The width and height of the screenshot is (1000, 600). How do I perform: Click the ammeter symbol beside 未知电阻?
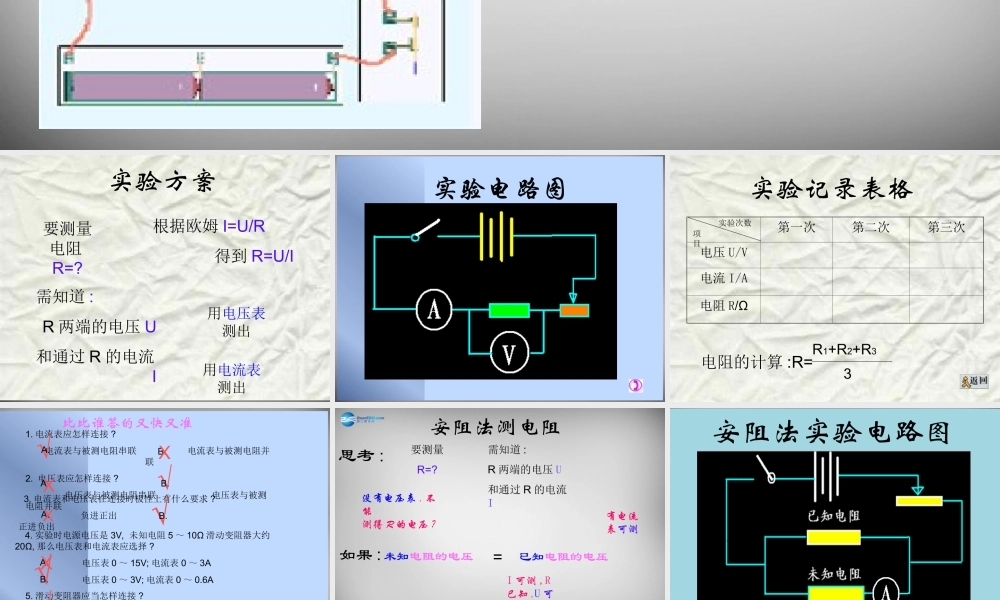coord(885,589)
